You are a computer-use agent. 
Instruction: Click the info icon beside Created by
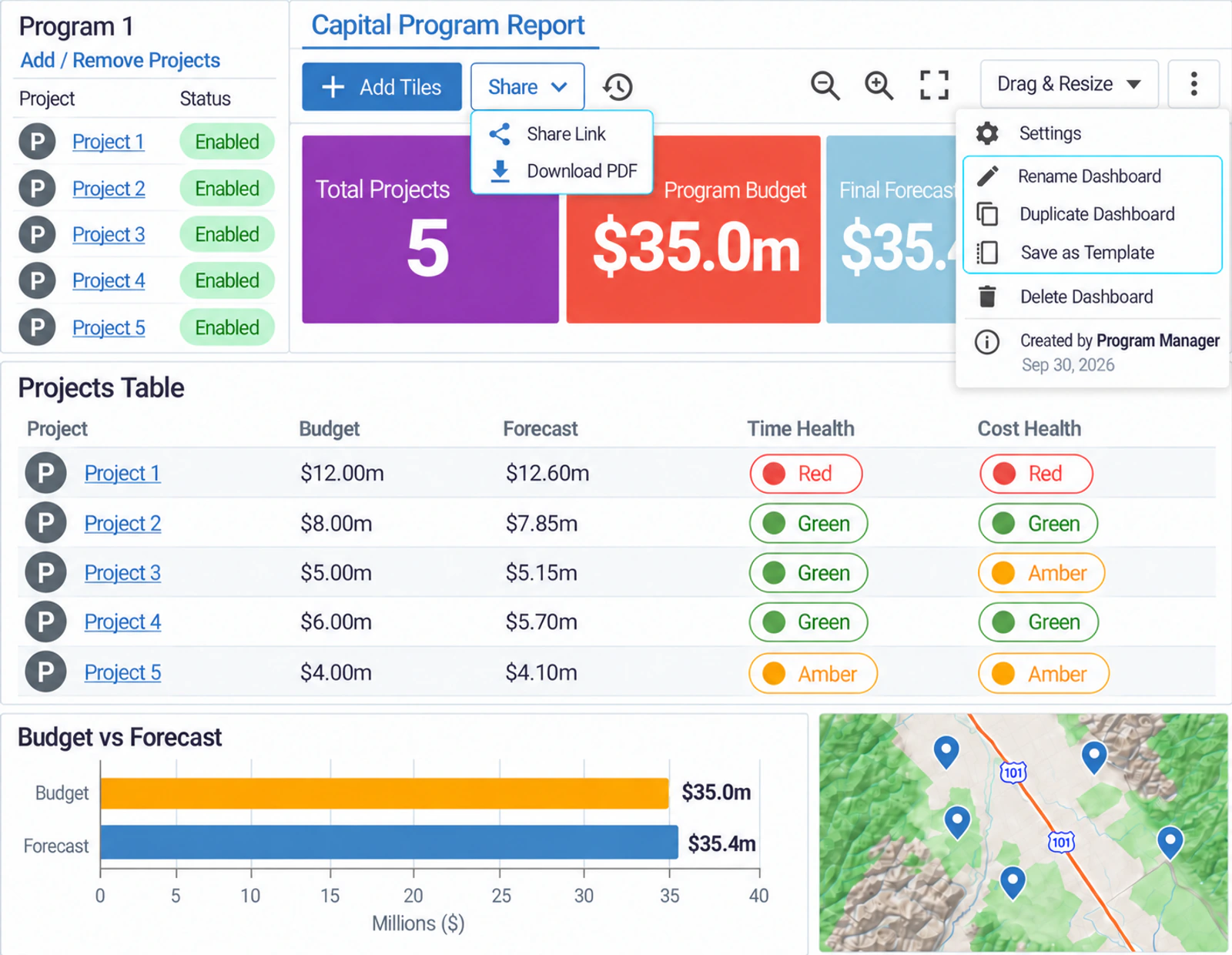pos(987,342)
